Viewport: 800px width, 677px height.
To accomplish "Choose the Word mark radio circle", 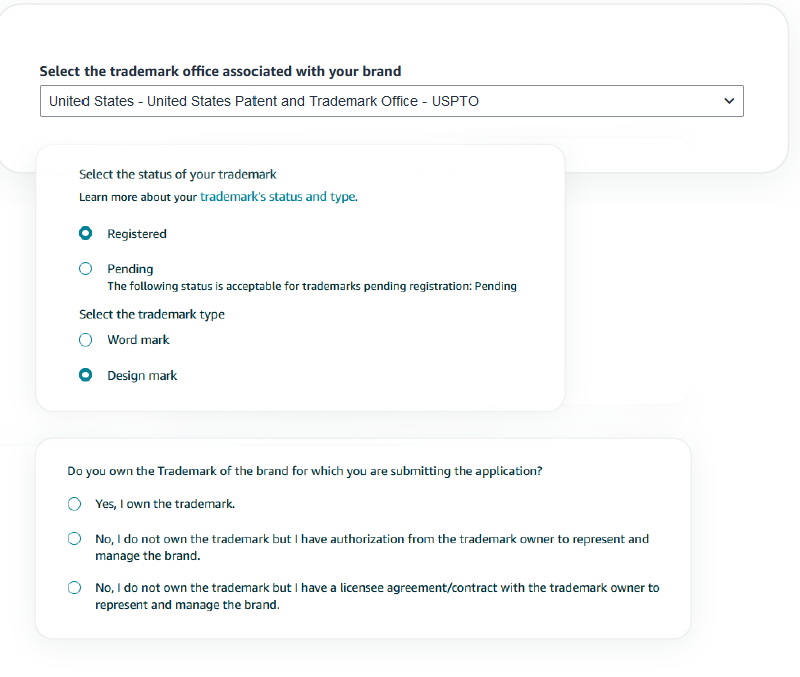I will coord(86,340).
